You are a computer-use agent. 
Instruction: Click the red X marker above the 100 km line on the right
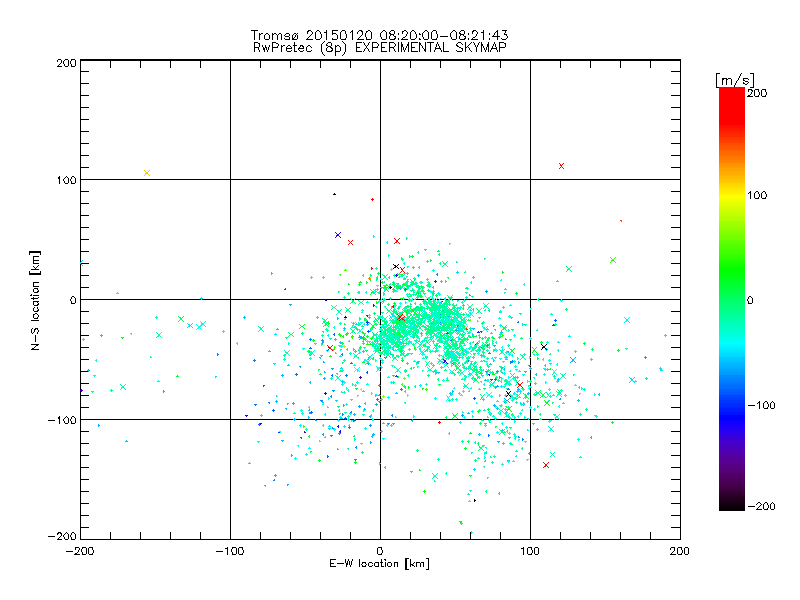coord(562,166)
